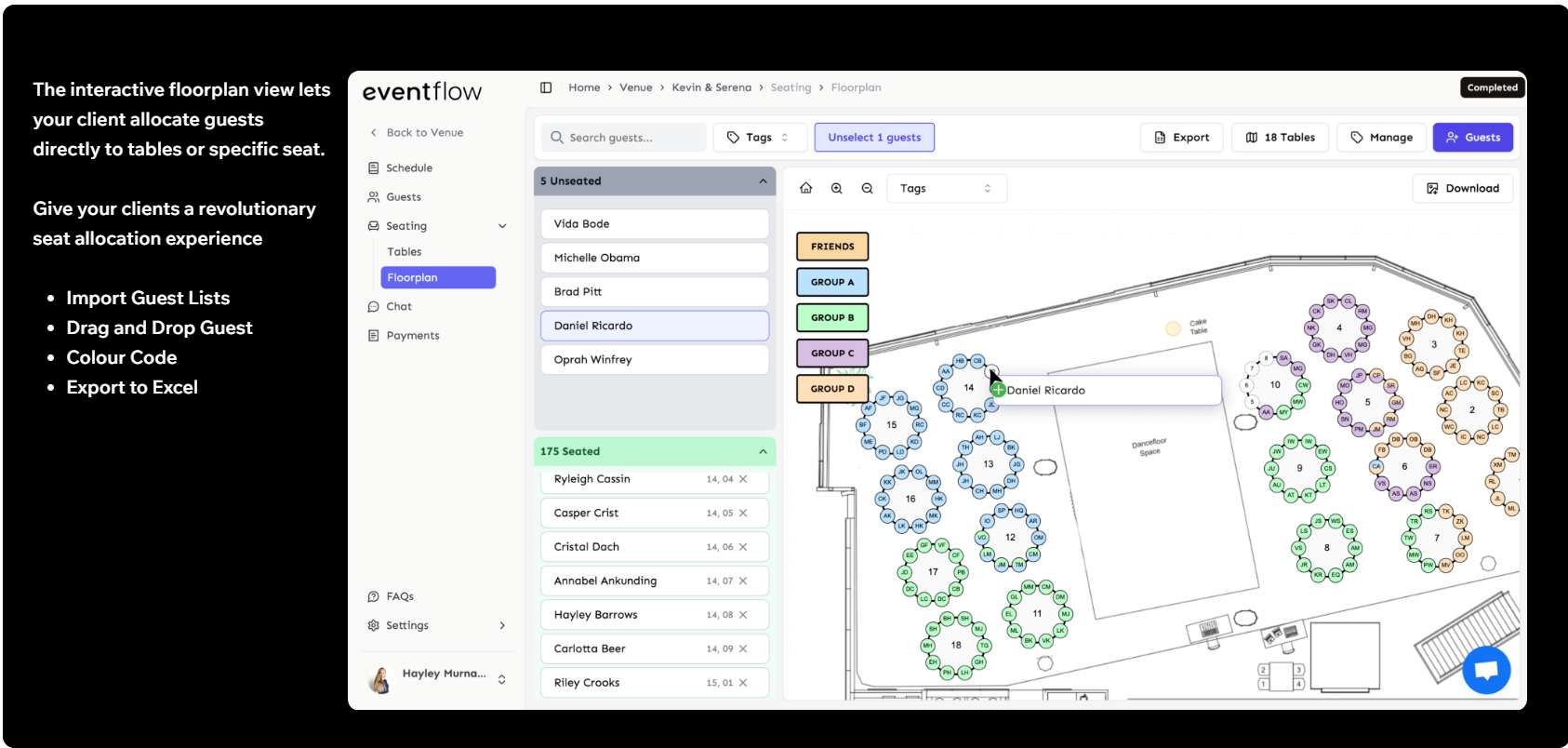Open the floorplan Tags dropdown
The height and width of the screenshot is (748, 1568).
pyautogui.click(x=945, y=189)
